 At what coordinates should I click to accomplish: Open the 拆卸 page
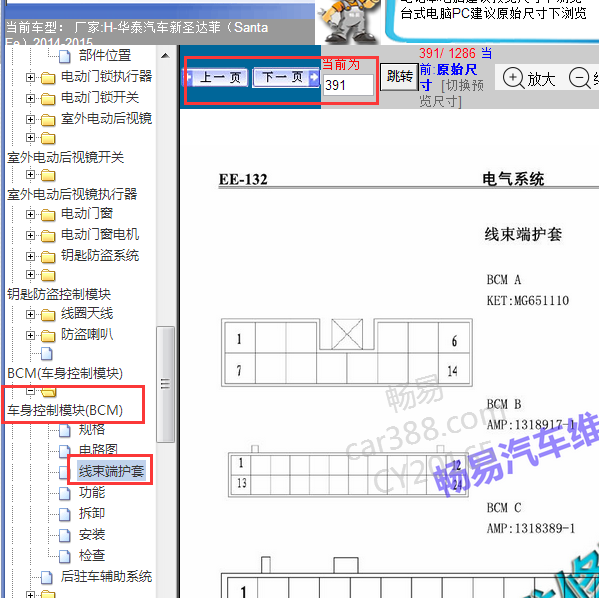tap(92, 513)
